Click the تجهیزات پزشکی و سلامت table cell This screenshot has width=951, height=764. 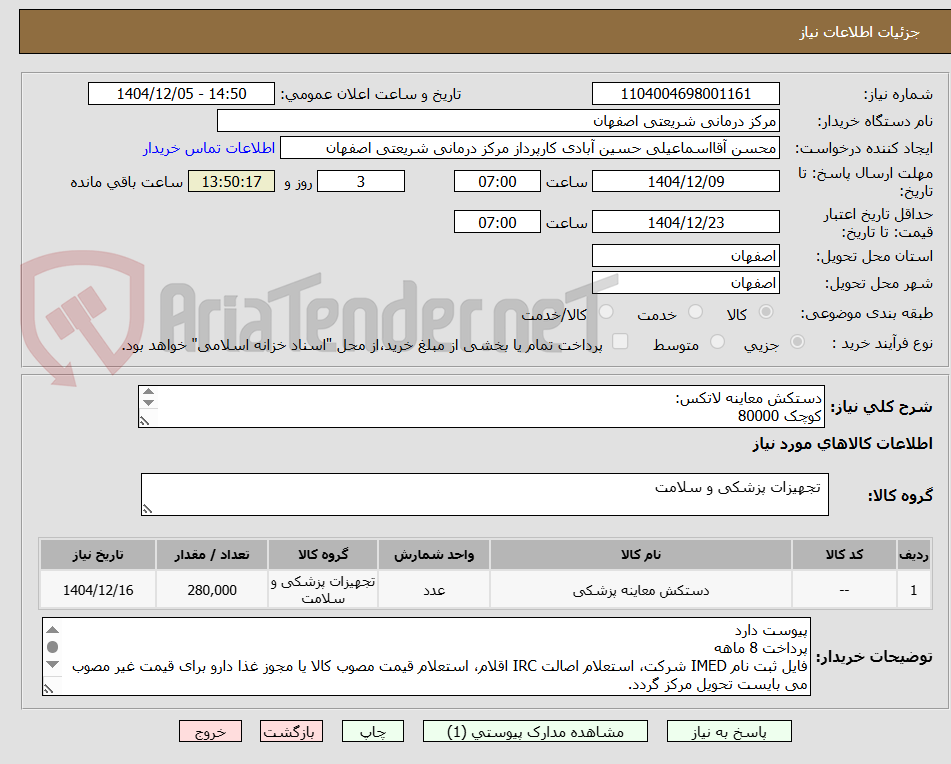click(x=323, y=589)
